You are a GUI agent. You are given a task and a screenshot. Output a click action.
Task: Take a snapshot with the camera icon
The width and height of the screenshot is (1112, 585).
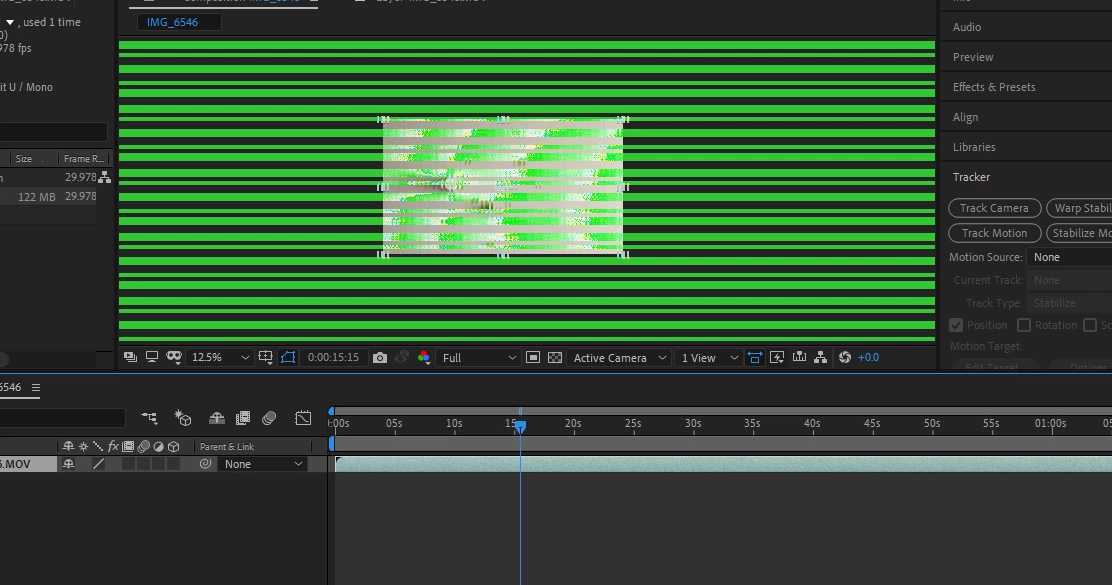[x=380, y=357]
